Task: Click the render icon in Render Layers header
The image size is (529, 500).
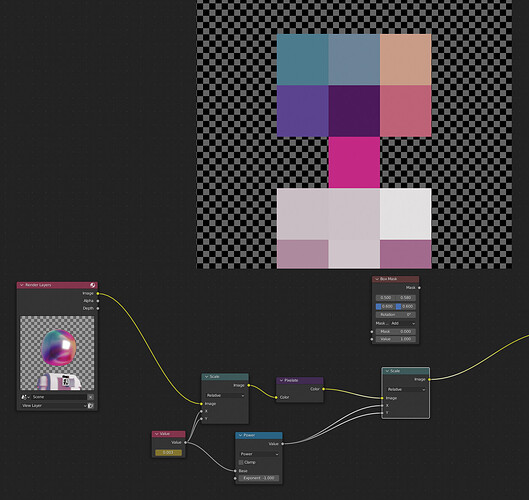Action: 92,285
